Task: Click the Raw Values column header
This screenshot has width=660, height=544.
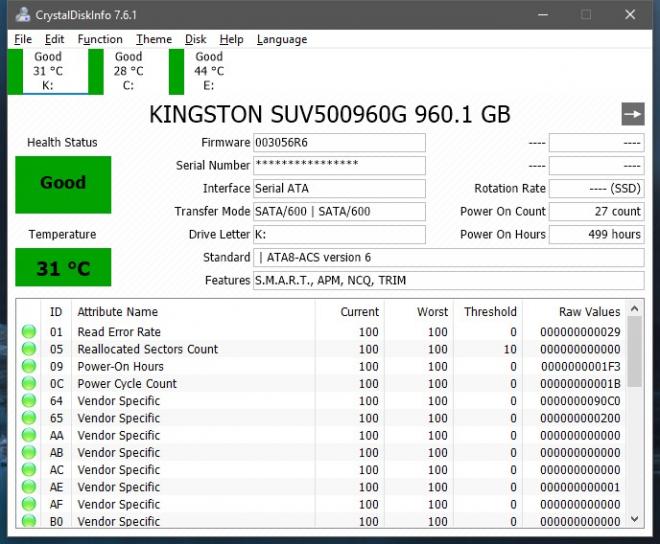Action: point(575,312)
